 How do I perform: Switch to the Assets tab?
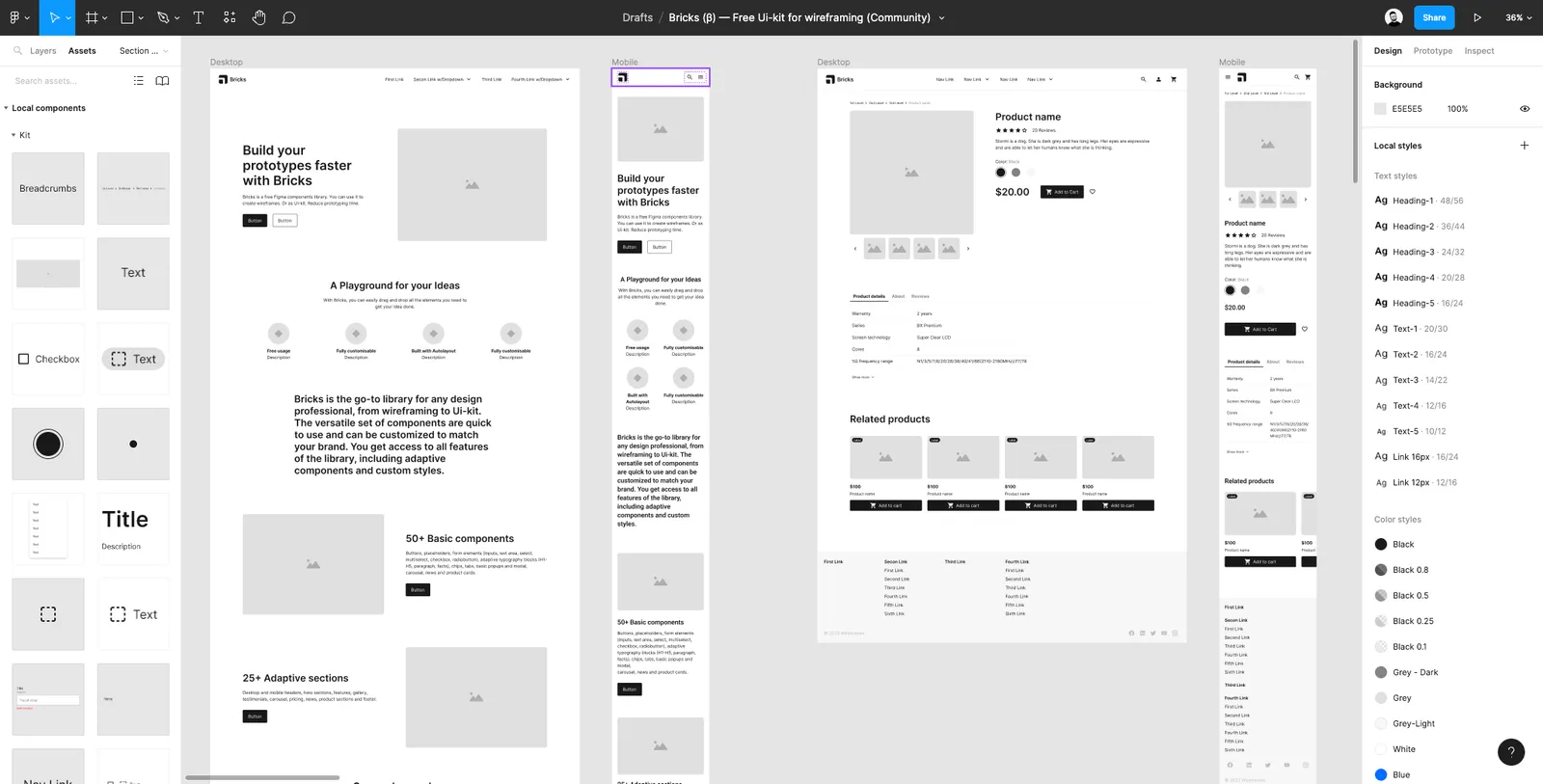coord(82,51)
